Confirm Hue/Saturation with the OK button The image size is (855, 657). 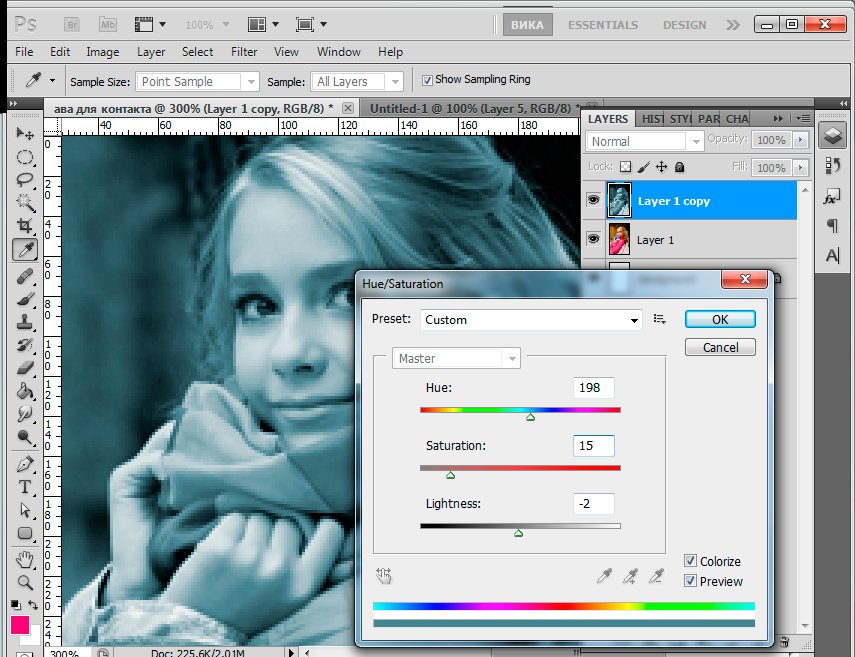pos(720,319)
